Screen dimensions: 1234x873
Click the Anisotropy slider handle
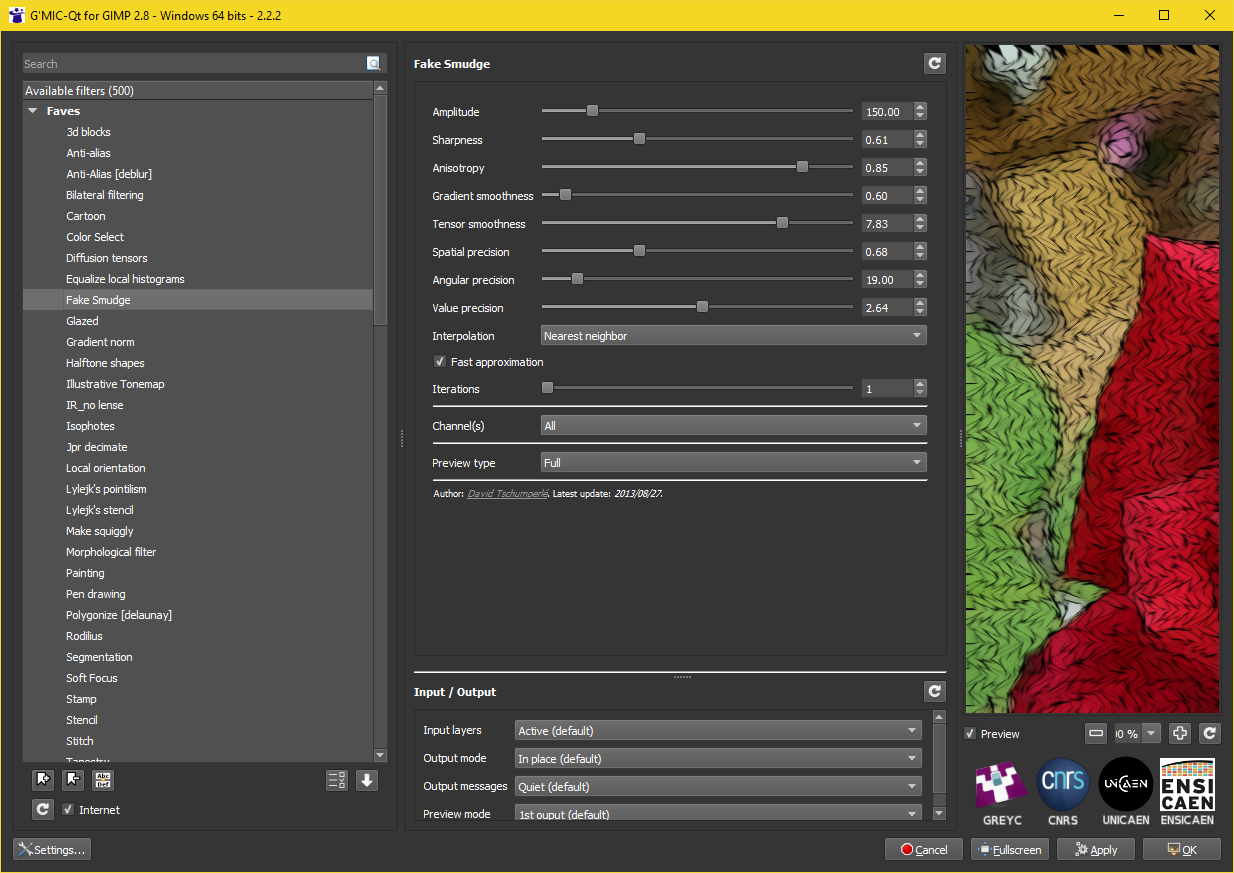click(802, 167)
